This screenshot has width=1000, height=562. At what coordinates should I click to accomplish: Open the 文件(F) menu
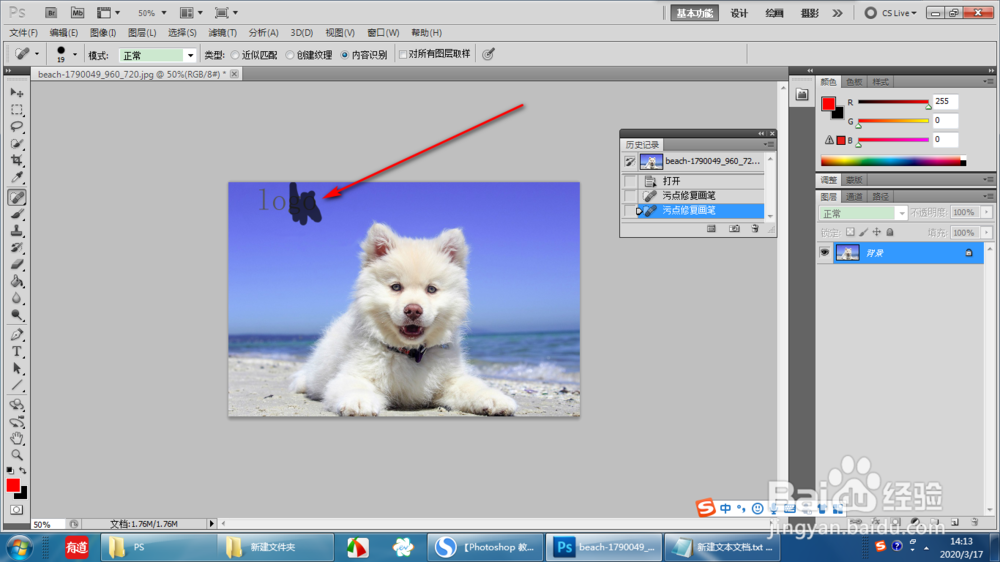(x=24, y=33)
